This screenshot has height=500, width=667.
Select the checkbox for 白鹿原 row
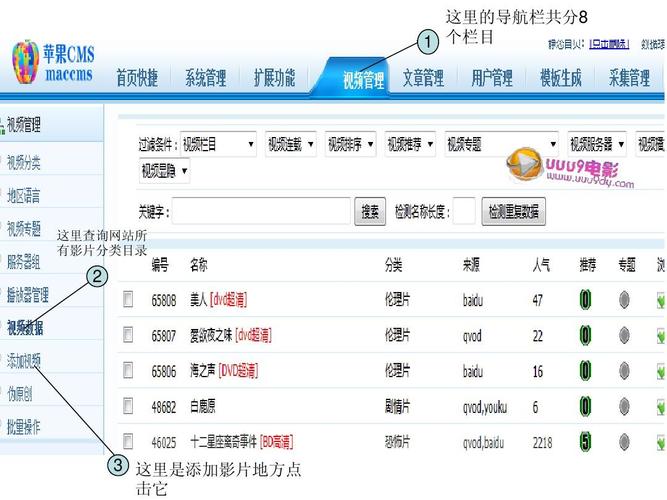(128, 406)
